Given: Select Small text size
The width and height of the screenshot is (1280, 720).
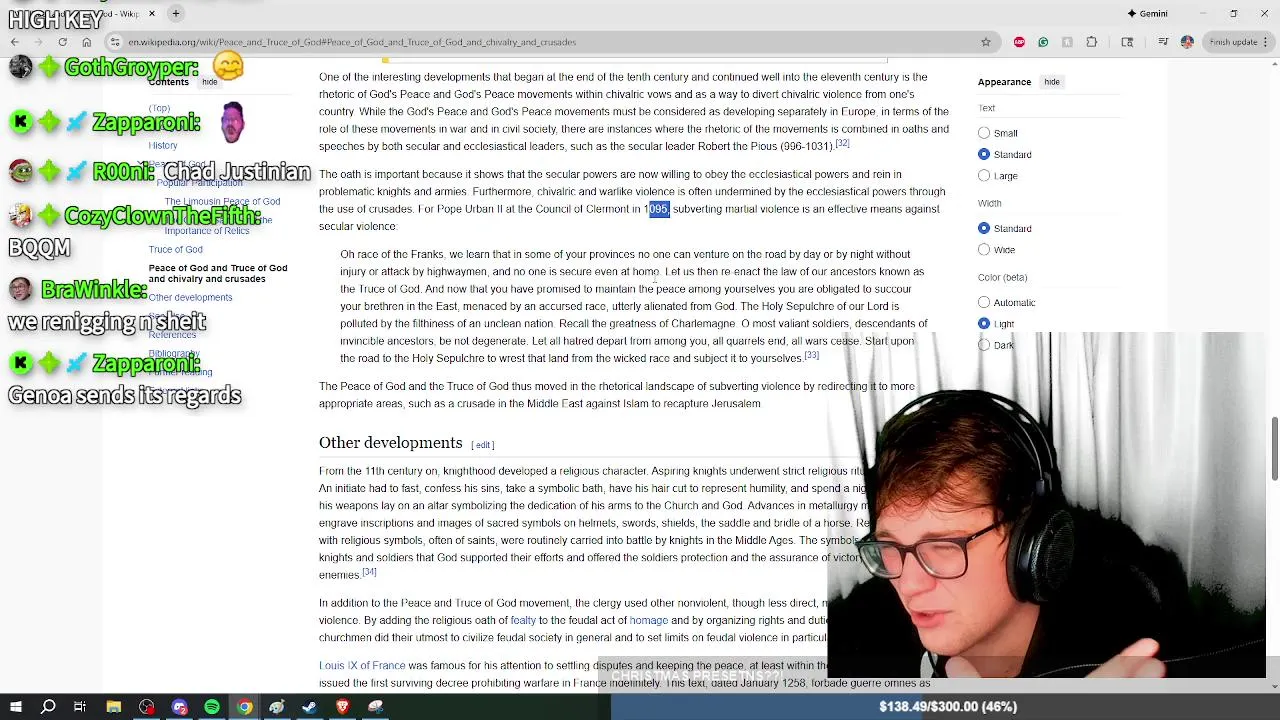Looking at the screenshot, I should pos(984,133).
